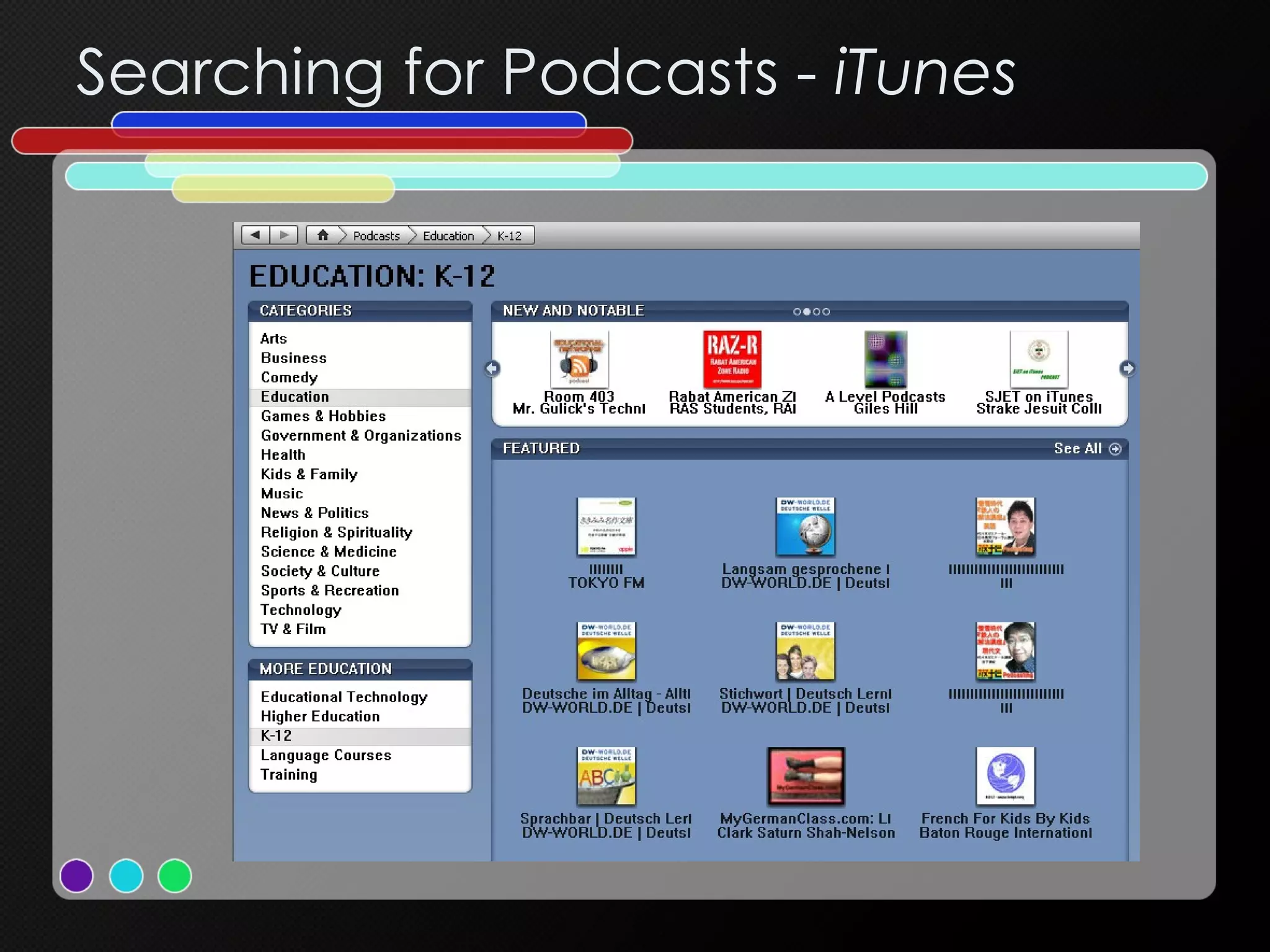Open the Langsam gesprochene podcast artwork
Image resolution: width=1270 pixels, height=952 pixels.
click(806, 526)
